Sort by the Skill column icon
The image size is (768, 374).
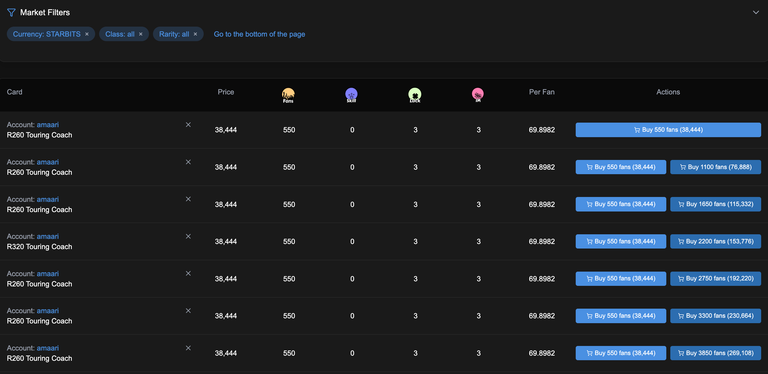[x=351, y=95]
